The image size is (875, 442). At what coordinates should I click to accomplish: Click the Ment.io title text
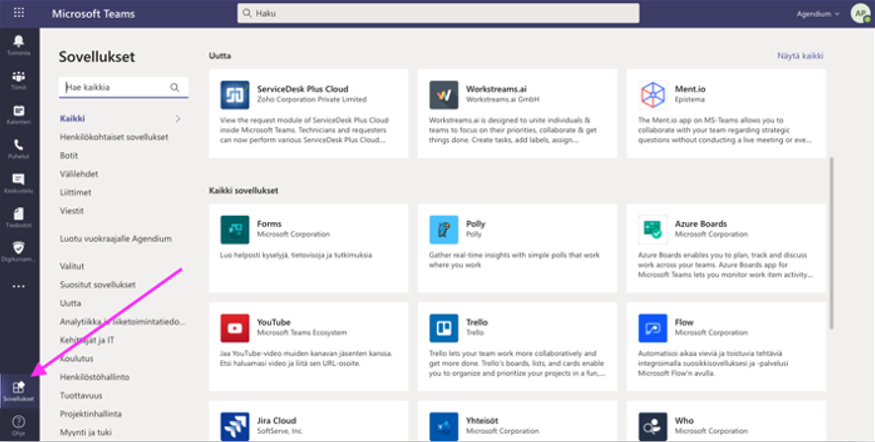click(x=690, y=89)
